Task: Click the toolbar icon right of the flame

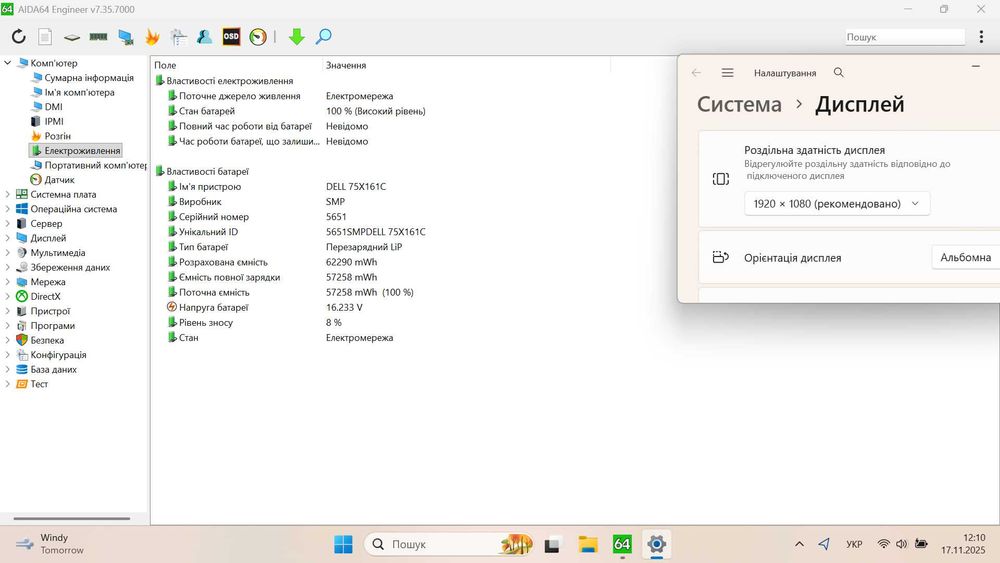Action: tap(179, 37)
